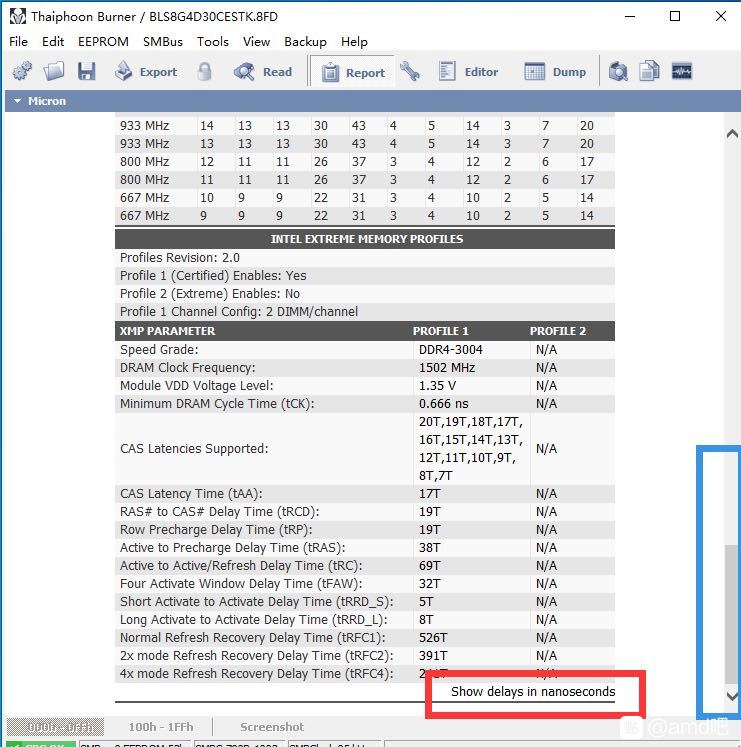Click the 391T tRFC2 value
This screenshot has width=741, height=747.
pos(433,656)
